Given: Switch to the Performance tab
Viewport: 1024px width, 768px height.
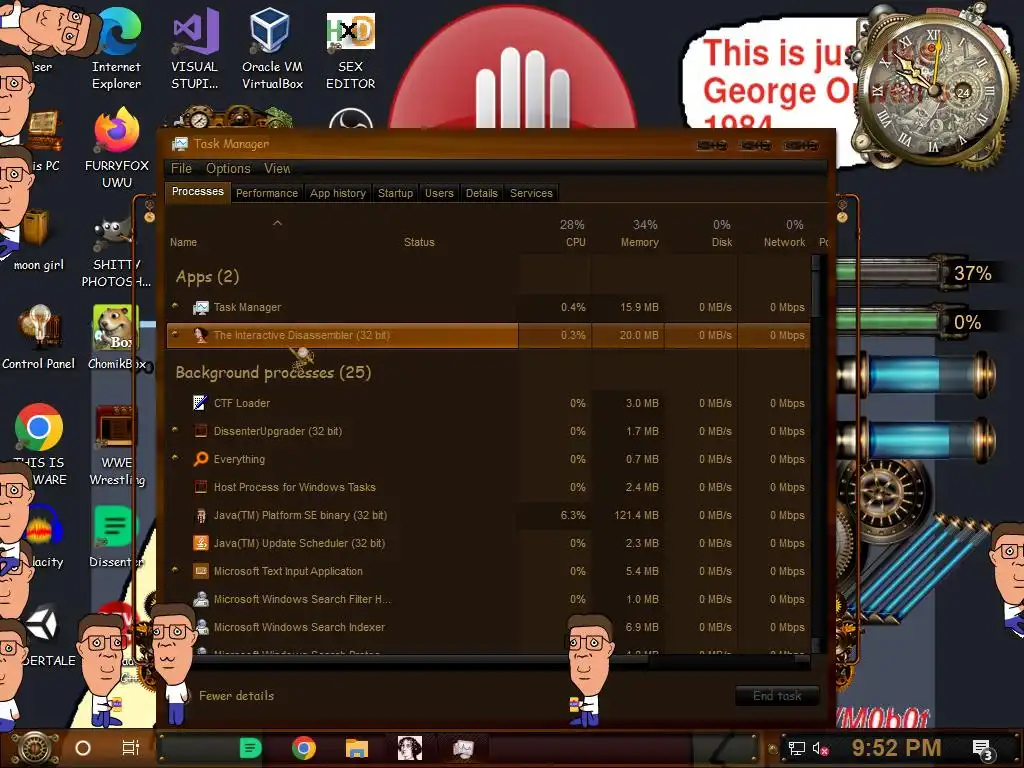Looking at the screenshot, I should click(266, 193).
